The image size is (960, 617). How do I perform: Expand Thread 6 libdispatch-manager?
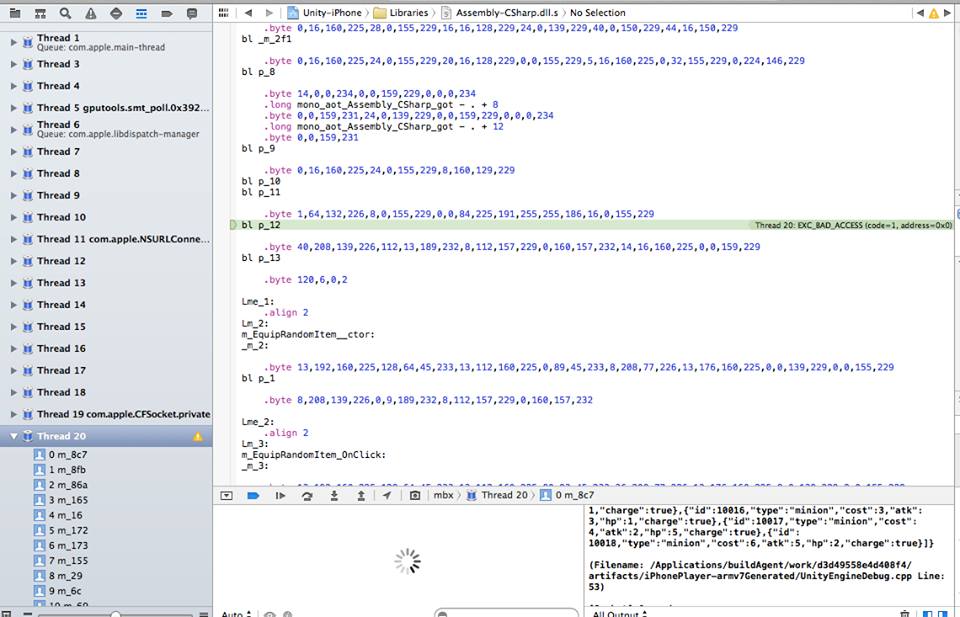[13, 130]
